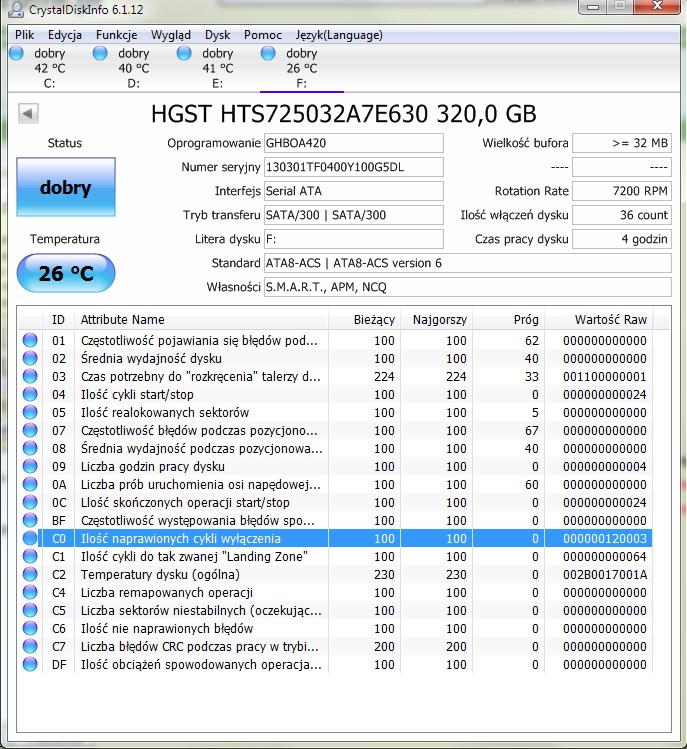
Task: Select row 'Ilość nie naprawionych błędów'
Action: 335,628
